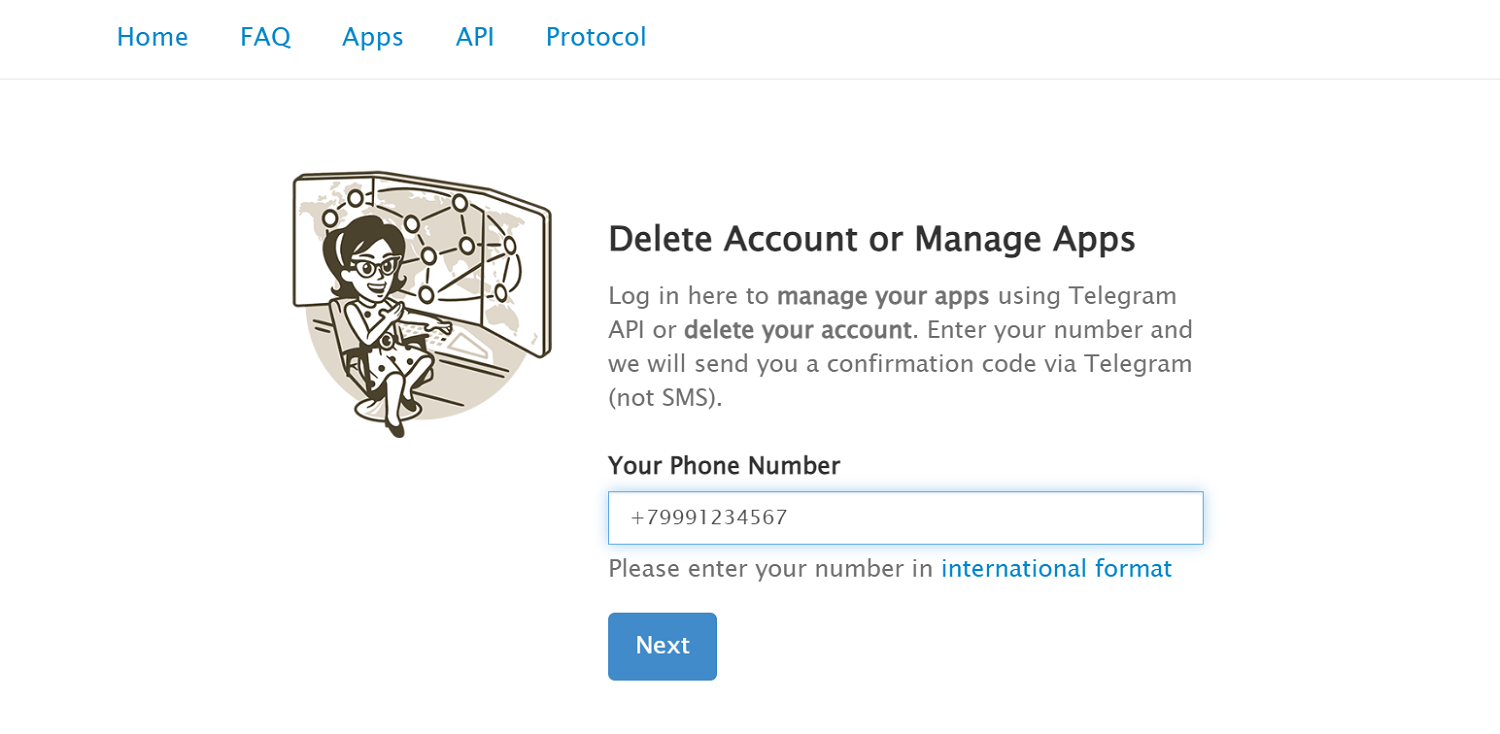Image resolution: width=1500 pixels, height=734 pixels.
Task: Click the Delete Account or Manage Apps heading
Action: (871, 239)
